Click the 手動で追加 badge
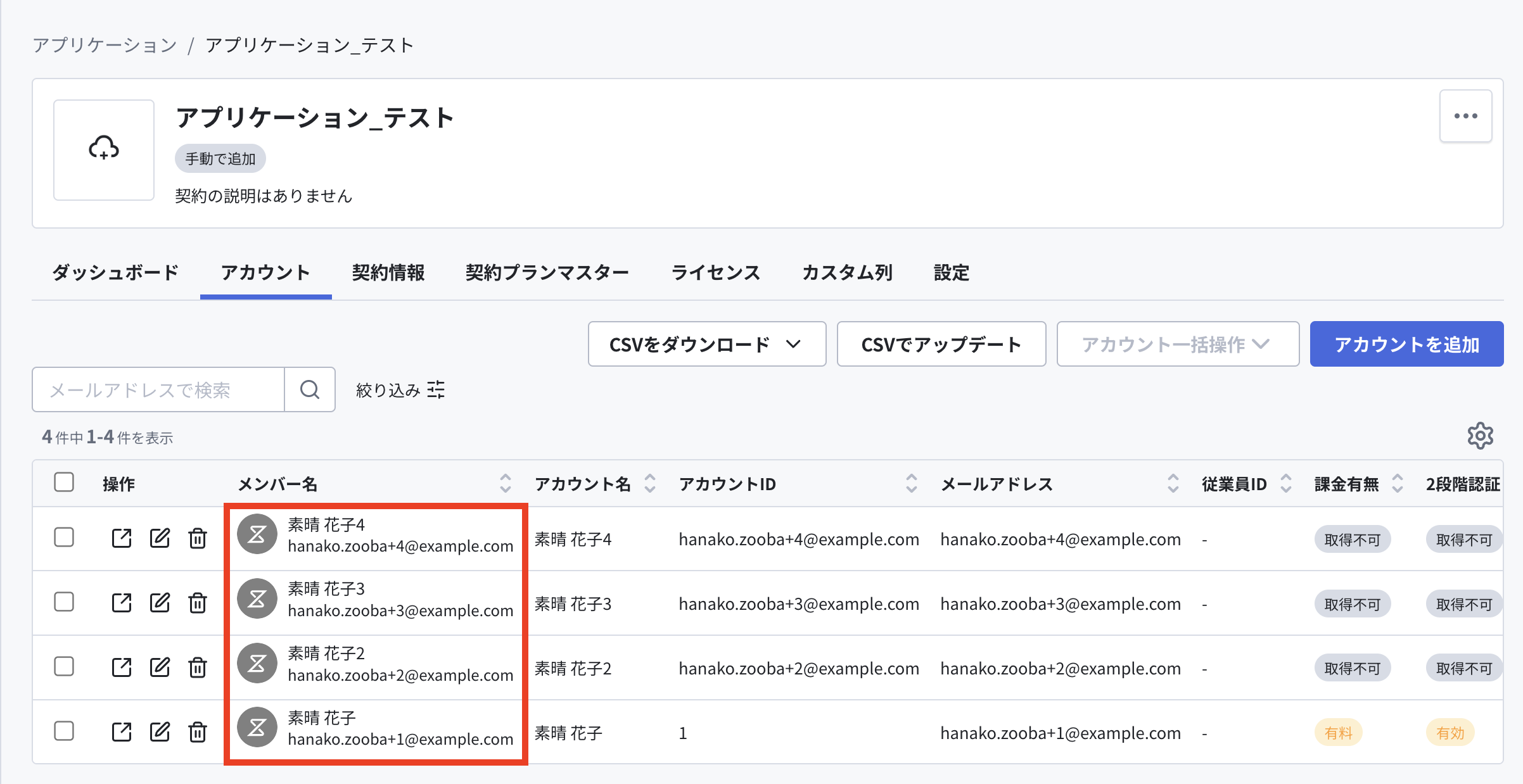Viewport: 1523px width, 784px height. click(x=220, y=158)
